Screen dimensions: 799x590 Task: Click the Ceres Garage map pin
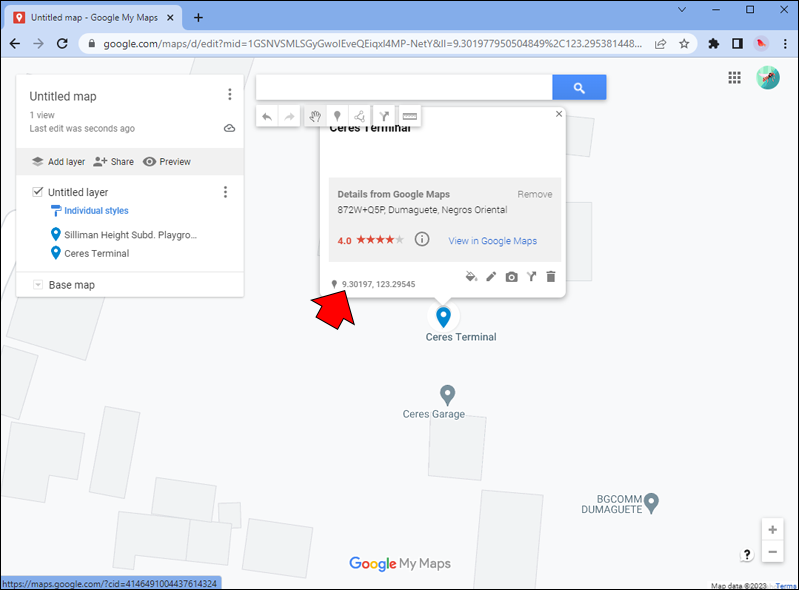coord(447,395)
